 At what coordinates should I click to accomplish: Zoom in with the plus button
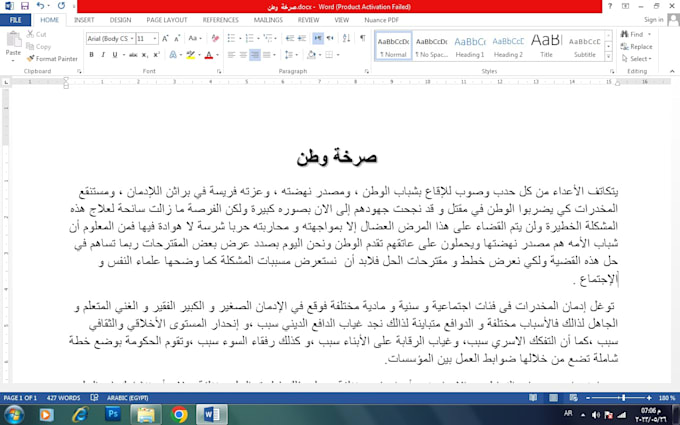[649, 398]
